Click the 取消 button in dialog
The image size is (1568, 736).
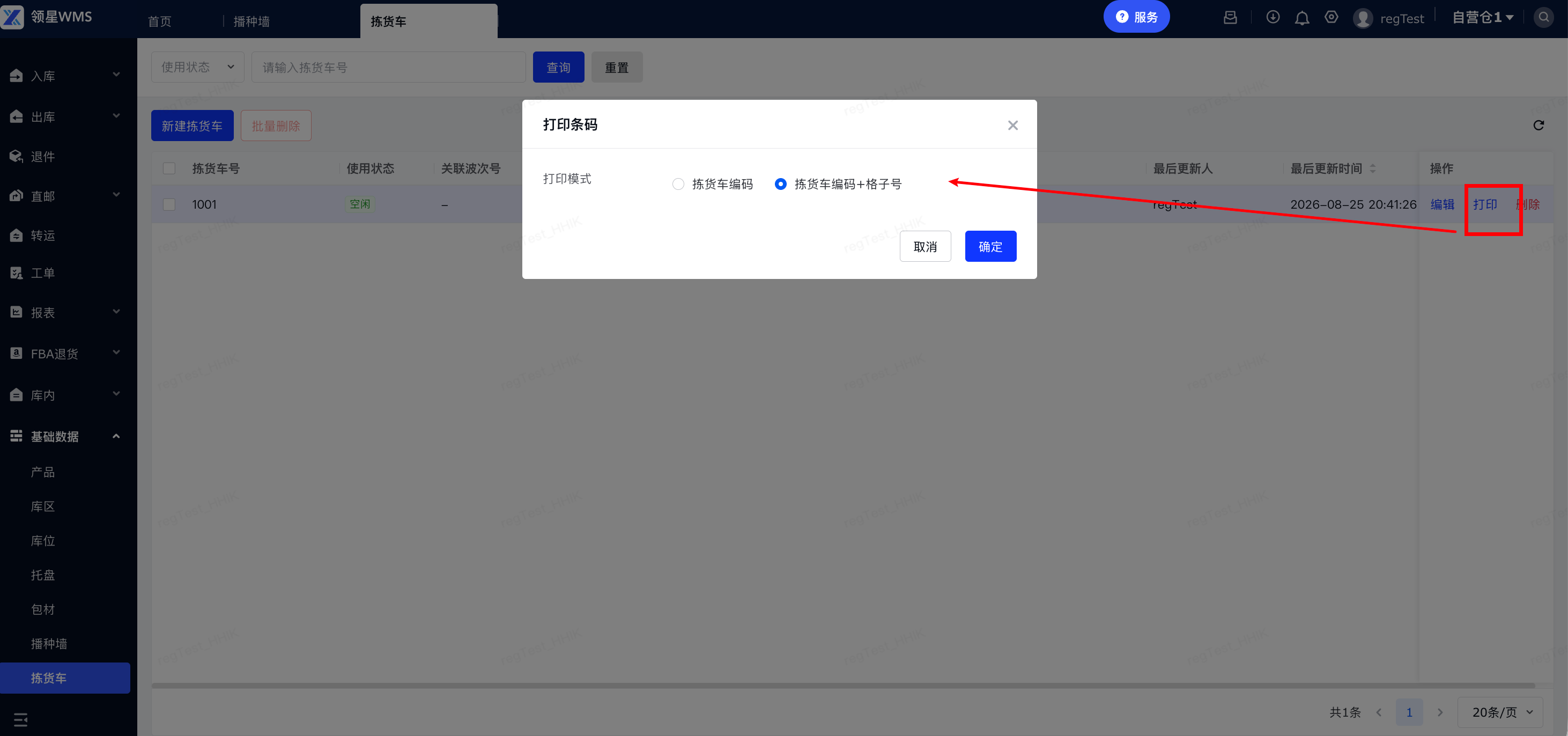click(x=924, y=247)
